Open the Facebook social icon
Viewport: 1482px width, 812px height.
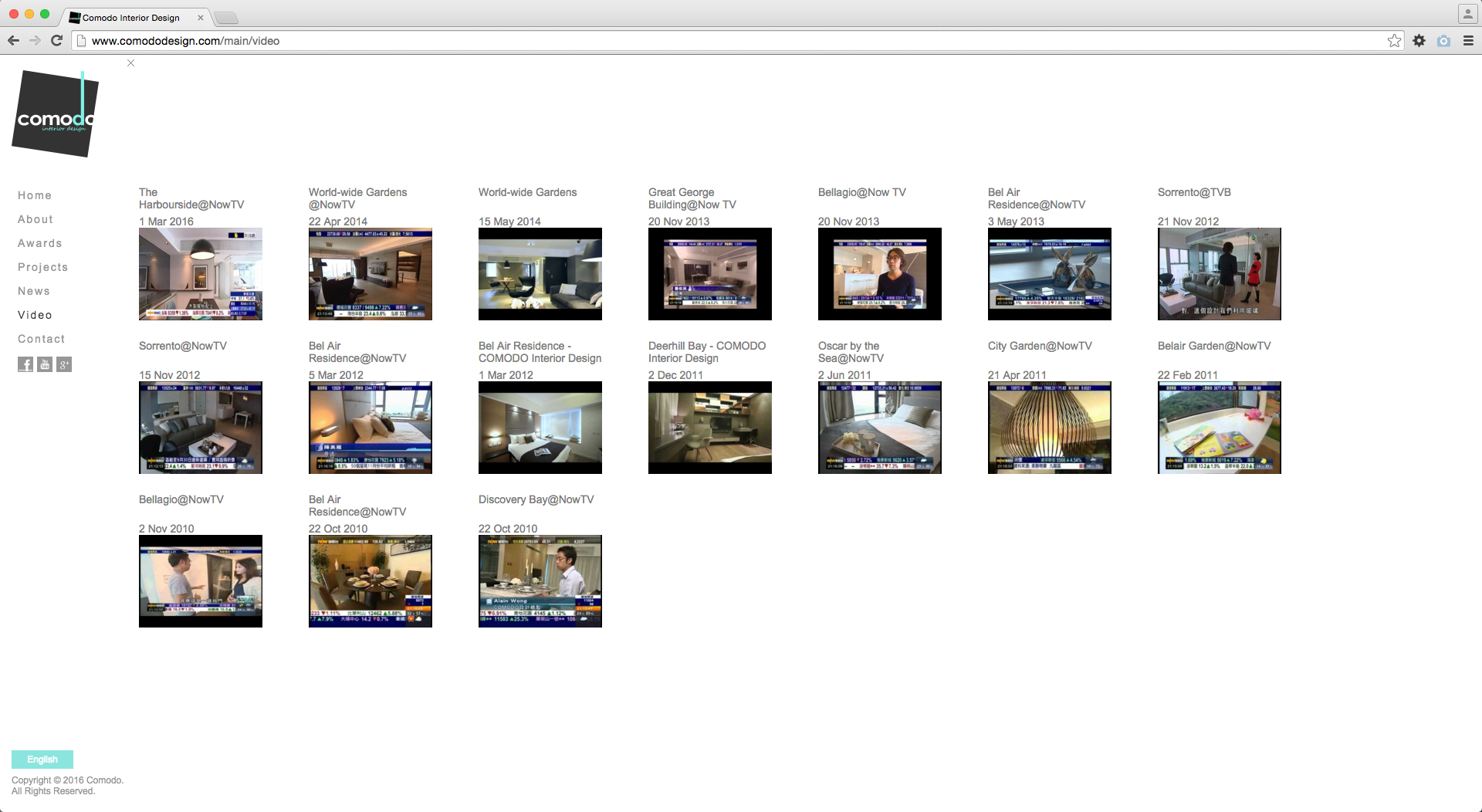tap(25, 364)
